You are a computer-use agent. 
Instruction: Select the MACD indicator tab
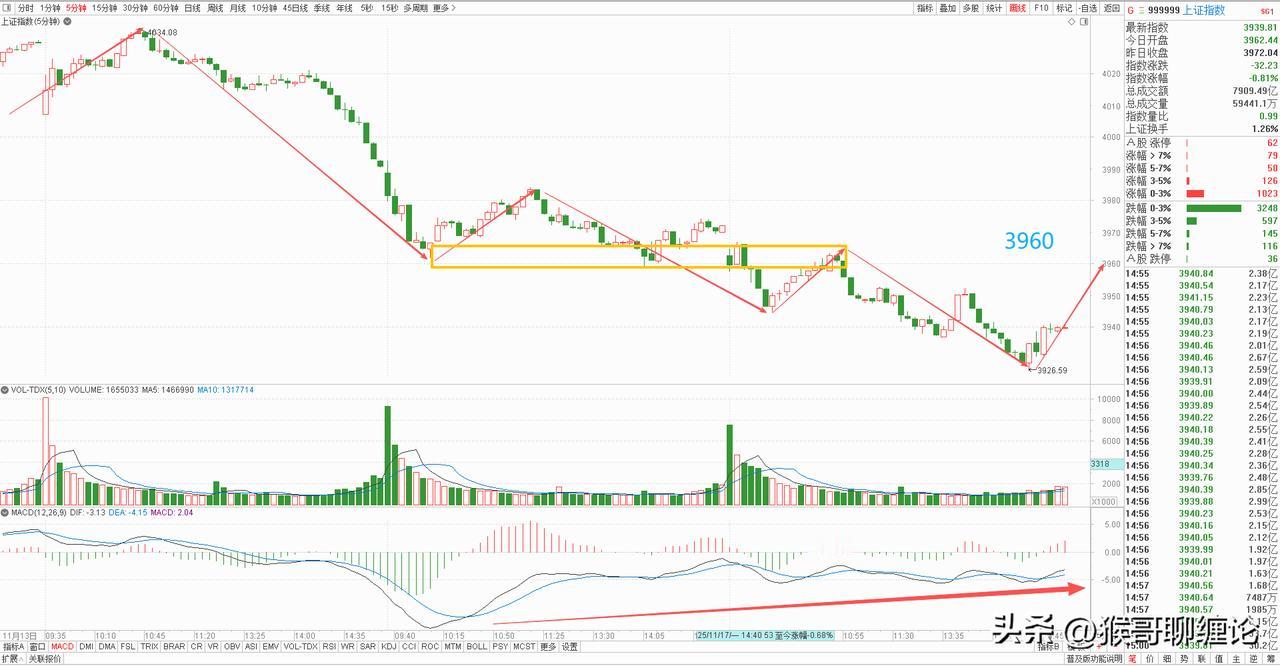pos(62,646)
